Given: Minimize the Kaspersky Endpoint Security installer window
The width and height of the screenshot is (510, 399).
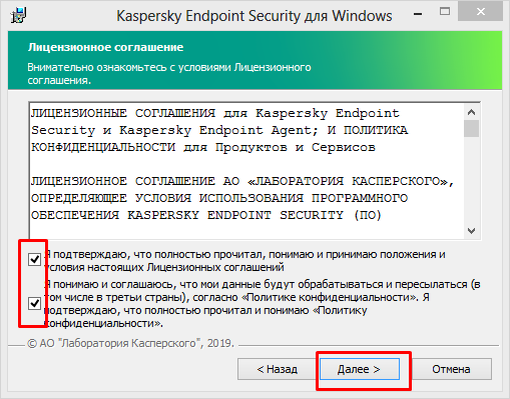Looking at the screenshot, I should pos(418,13).
